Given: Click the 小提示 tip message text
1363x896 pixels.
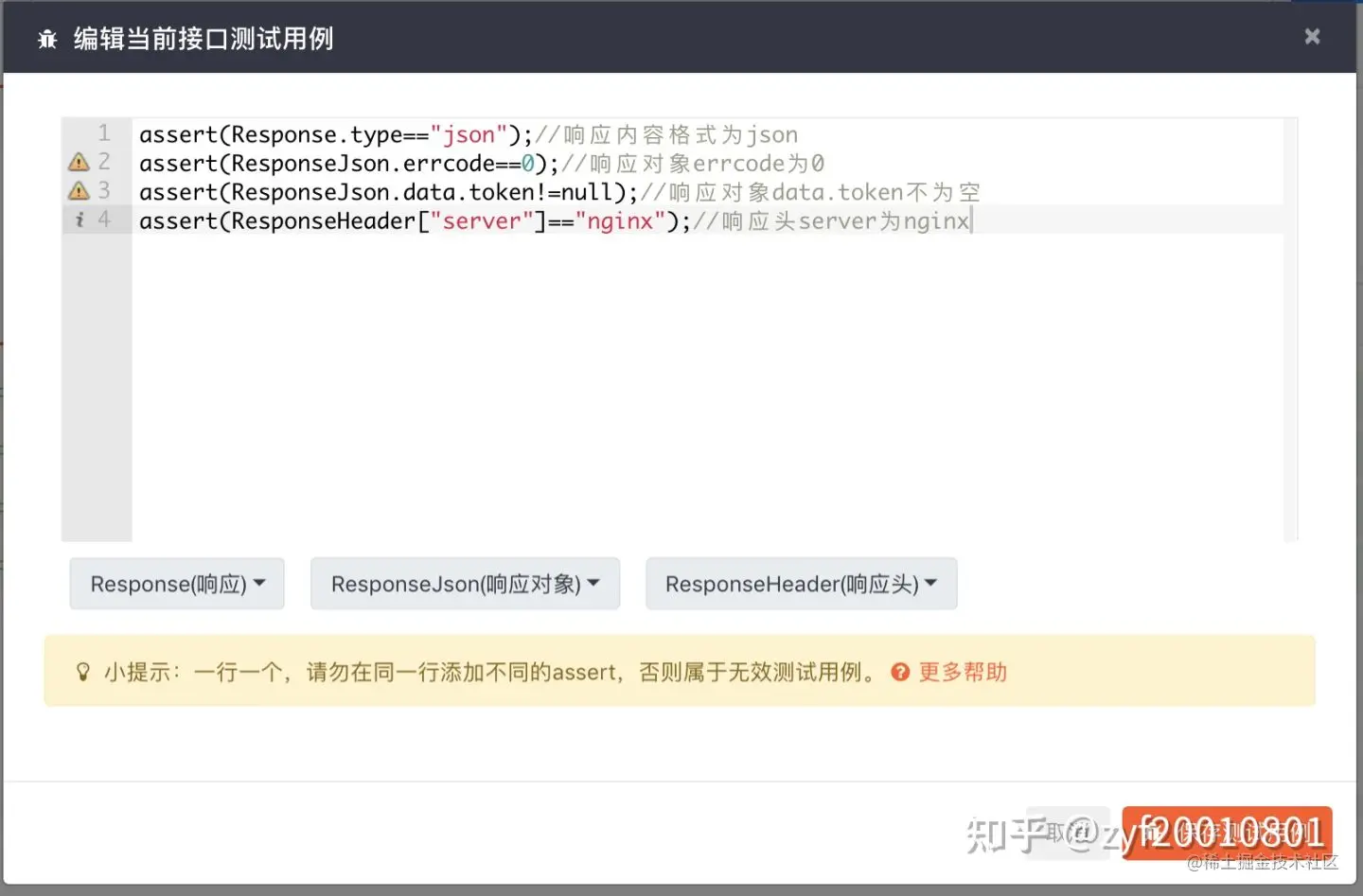Looking at the screenshot, I should coord(491,672).
